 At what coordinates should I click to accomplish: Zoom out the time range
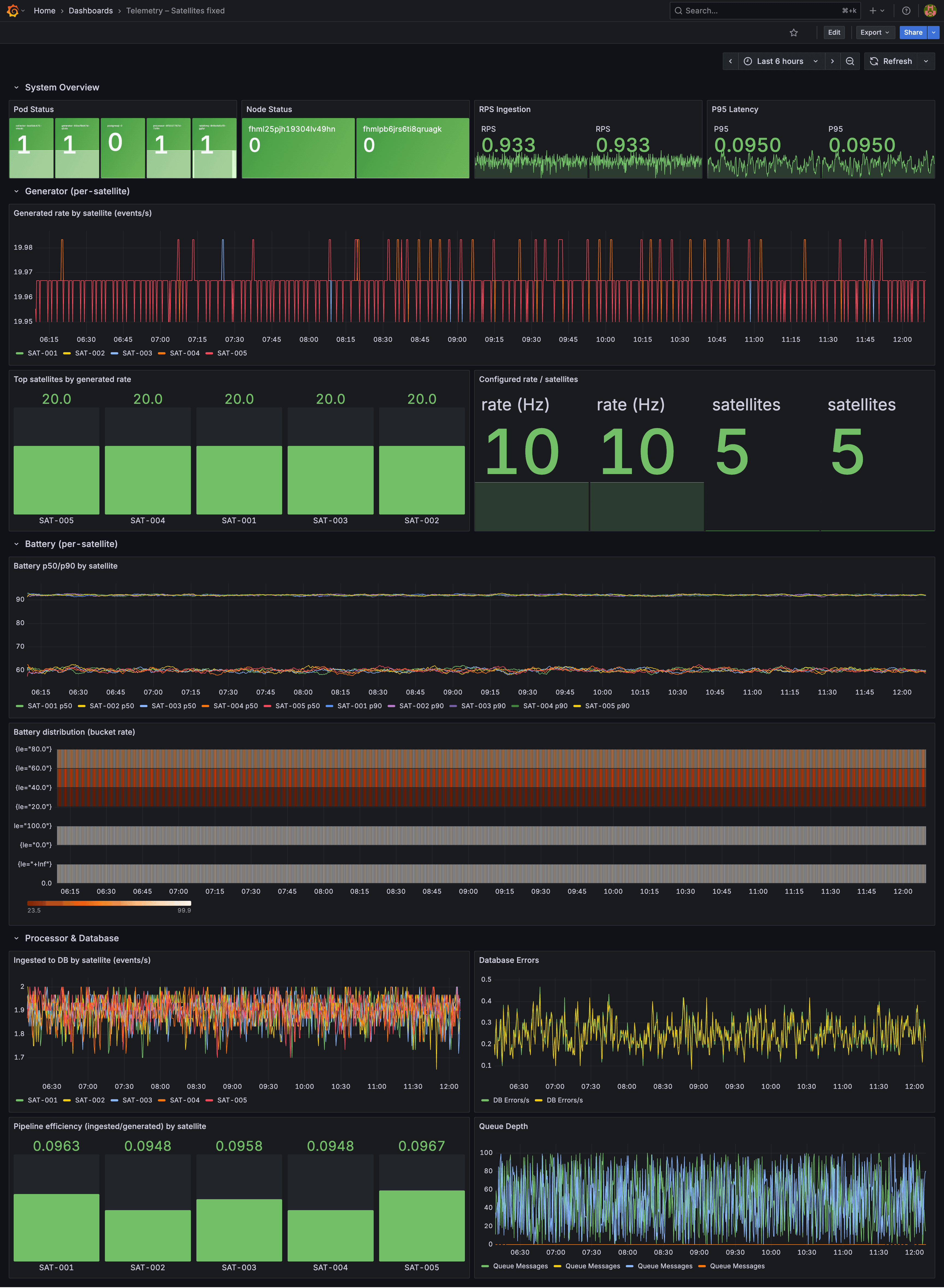(x=850, y=61)
